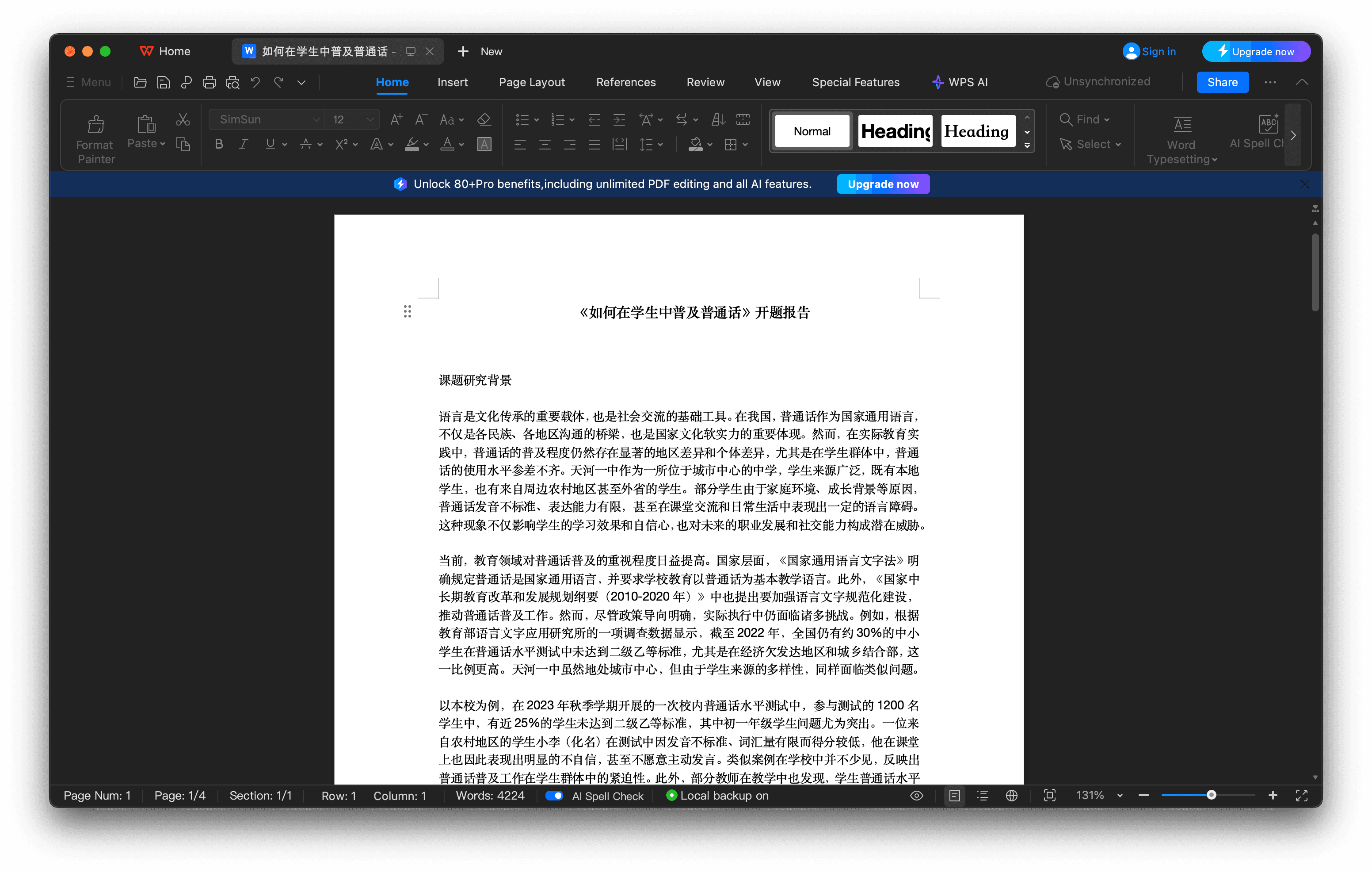Click the zoom slider handle

(x=1211, y=796)
